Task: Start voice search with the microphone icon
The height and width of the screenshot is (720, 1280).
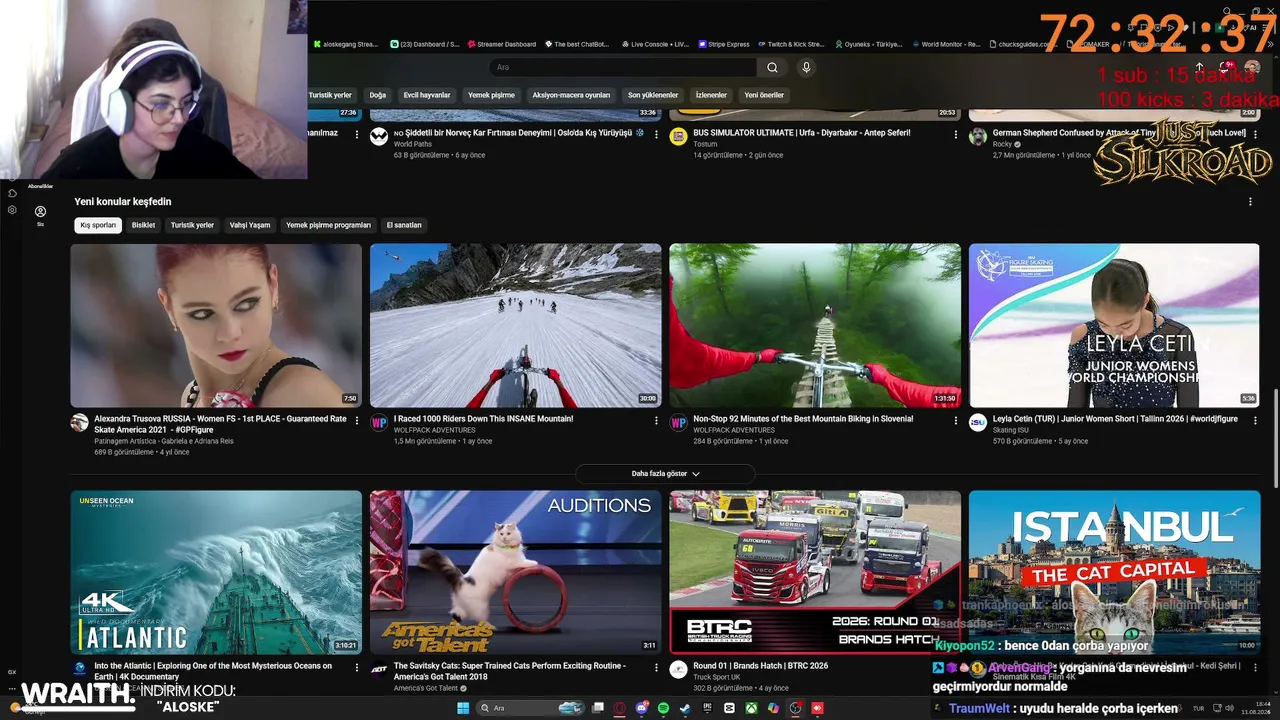Action: 806,67
